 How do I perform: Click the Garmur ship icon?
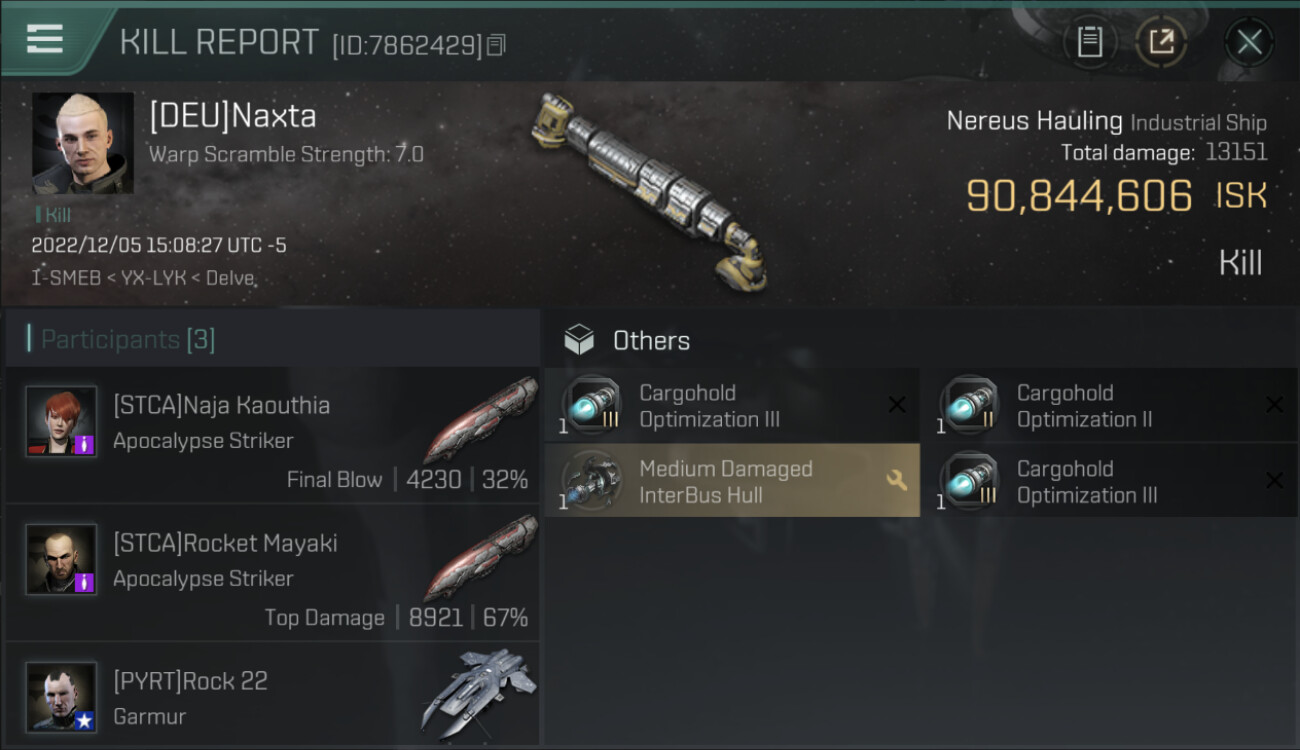pyautogui.click(x=478, y=692)
